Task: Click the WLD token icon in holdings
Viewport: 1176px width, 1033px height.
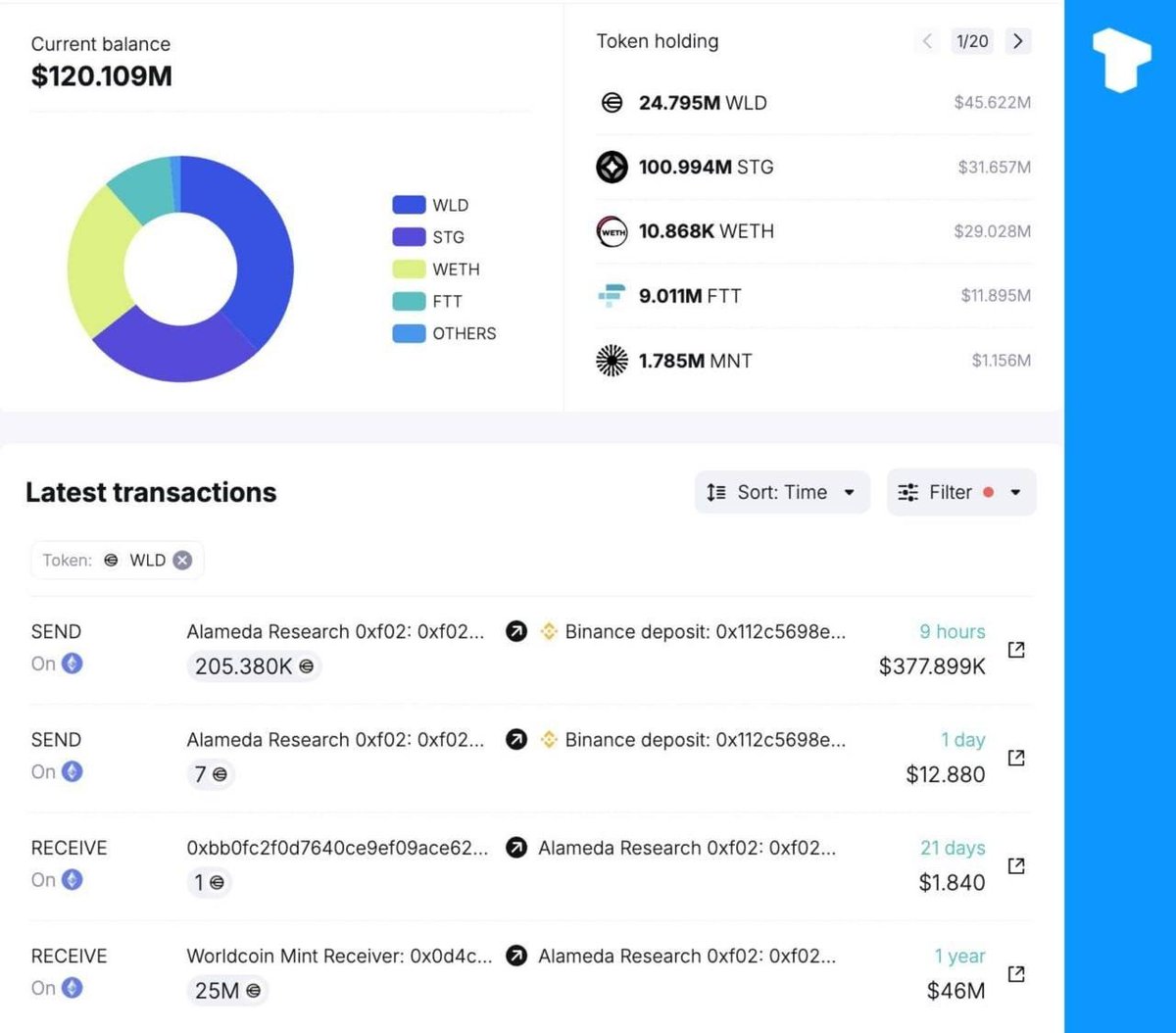Action: pos(612,102)
